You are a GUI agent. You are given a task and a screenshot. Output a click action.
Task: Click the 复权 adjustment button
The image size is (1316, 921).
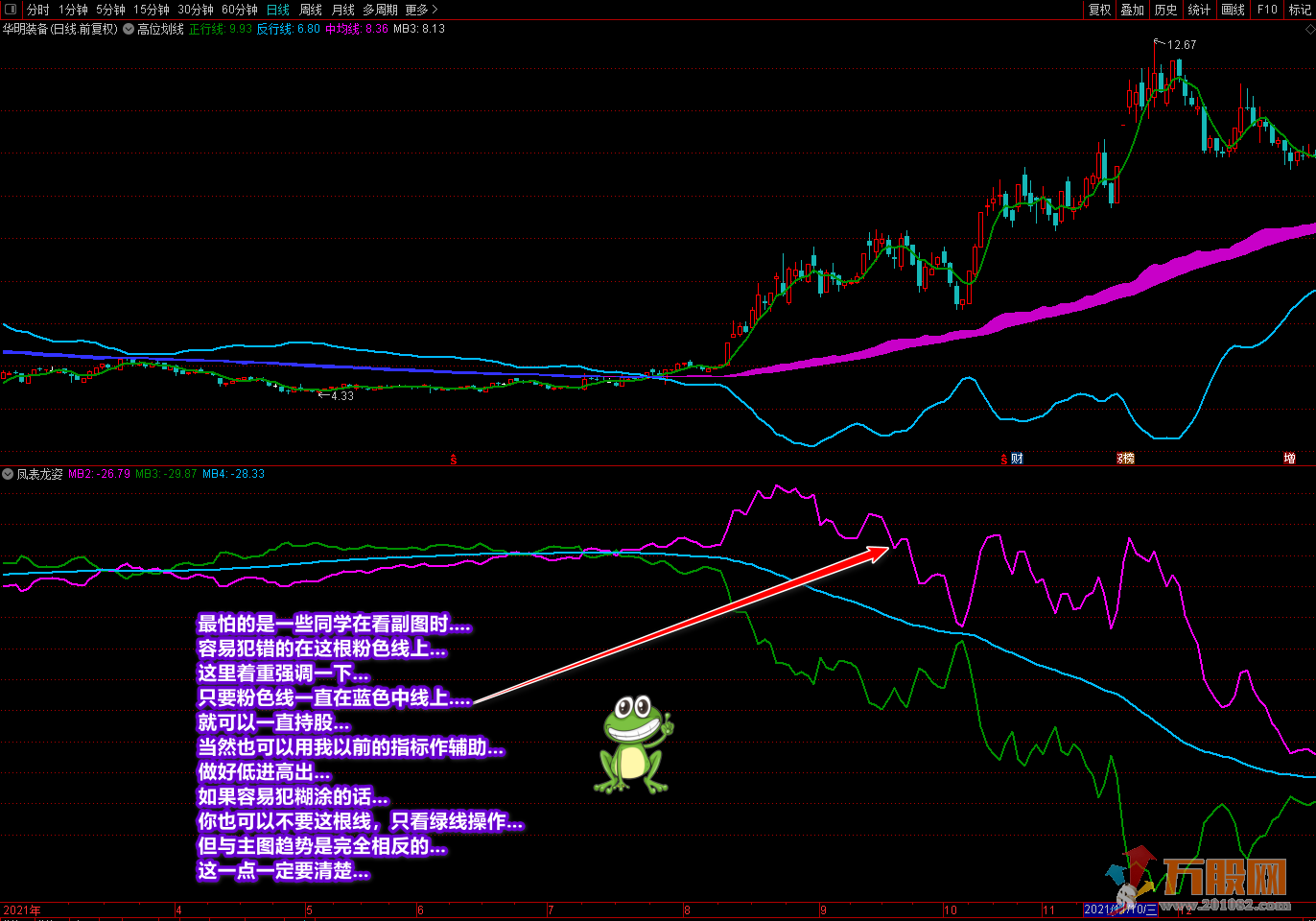click(x=1099, y=10)
